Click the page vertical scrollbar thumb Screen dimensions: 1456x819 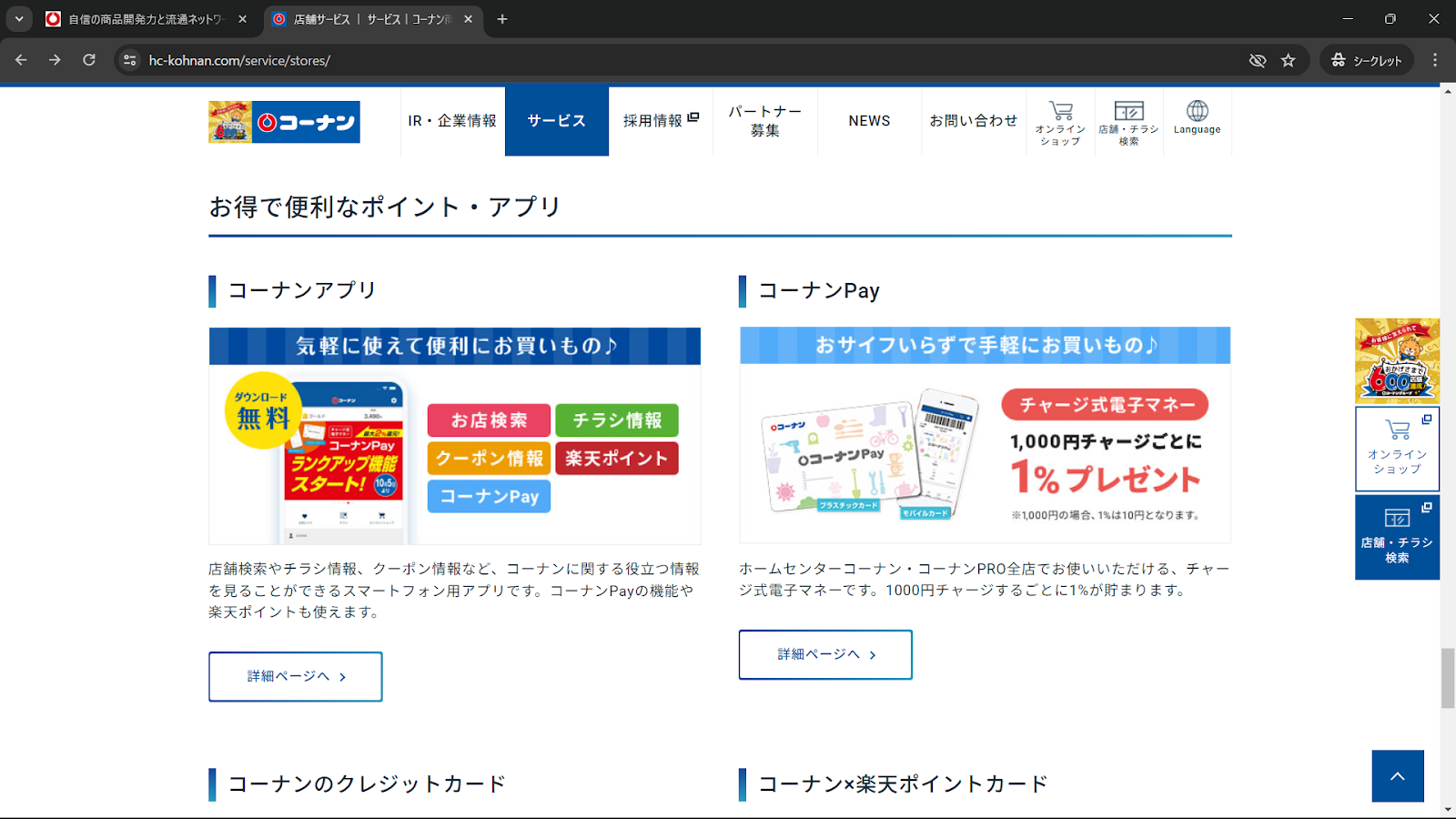click(x=1448, y=678)
